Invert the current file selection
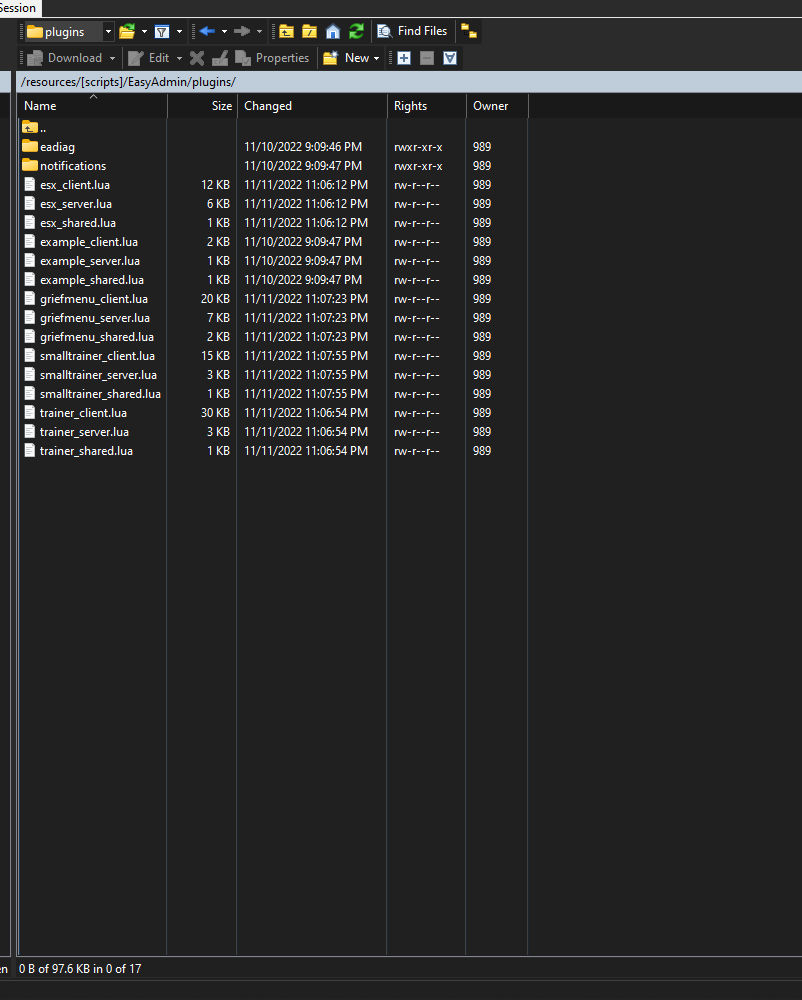 449,58
